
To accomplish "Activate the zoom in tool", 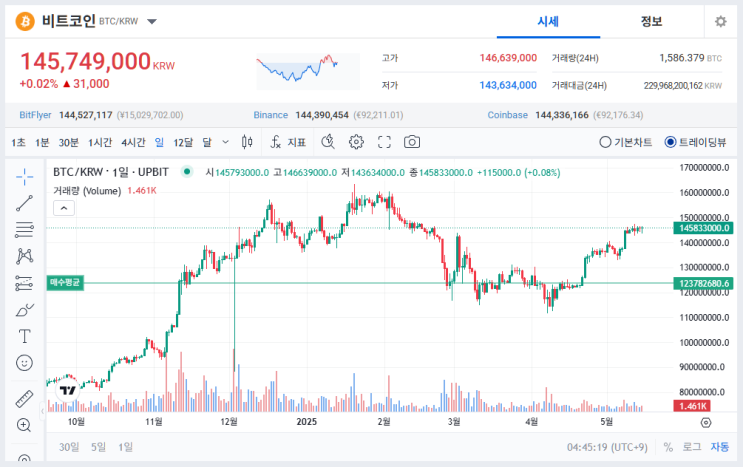I will tap(24, 425).
